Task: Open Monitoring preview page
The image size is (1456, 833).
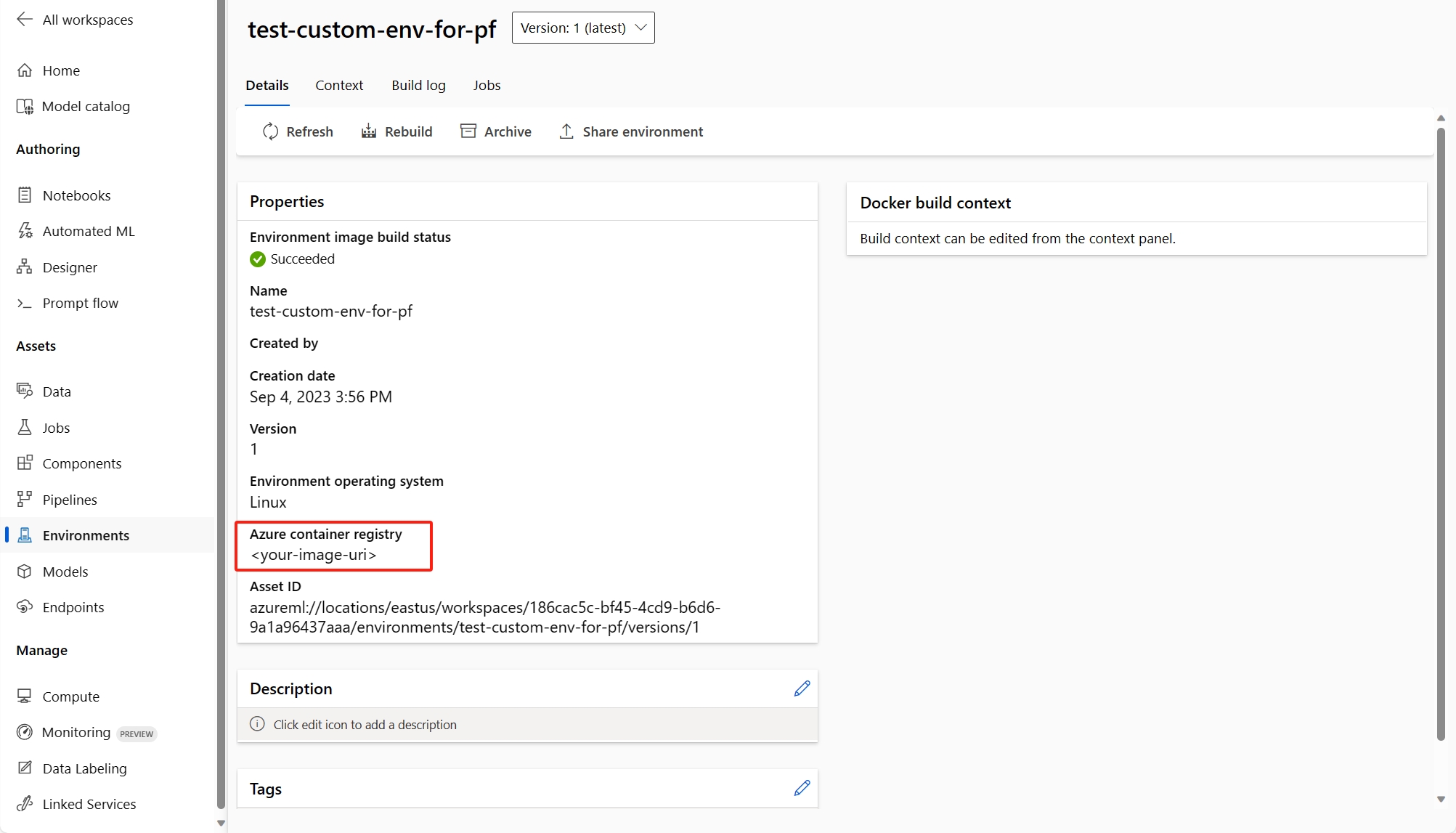Action: [76, 732]
